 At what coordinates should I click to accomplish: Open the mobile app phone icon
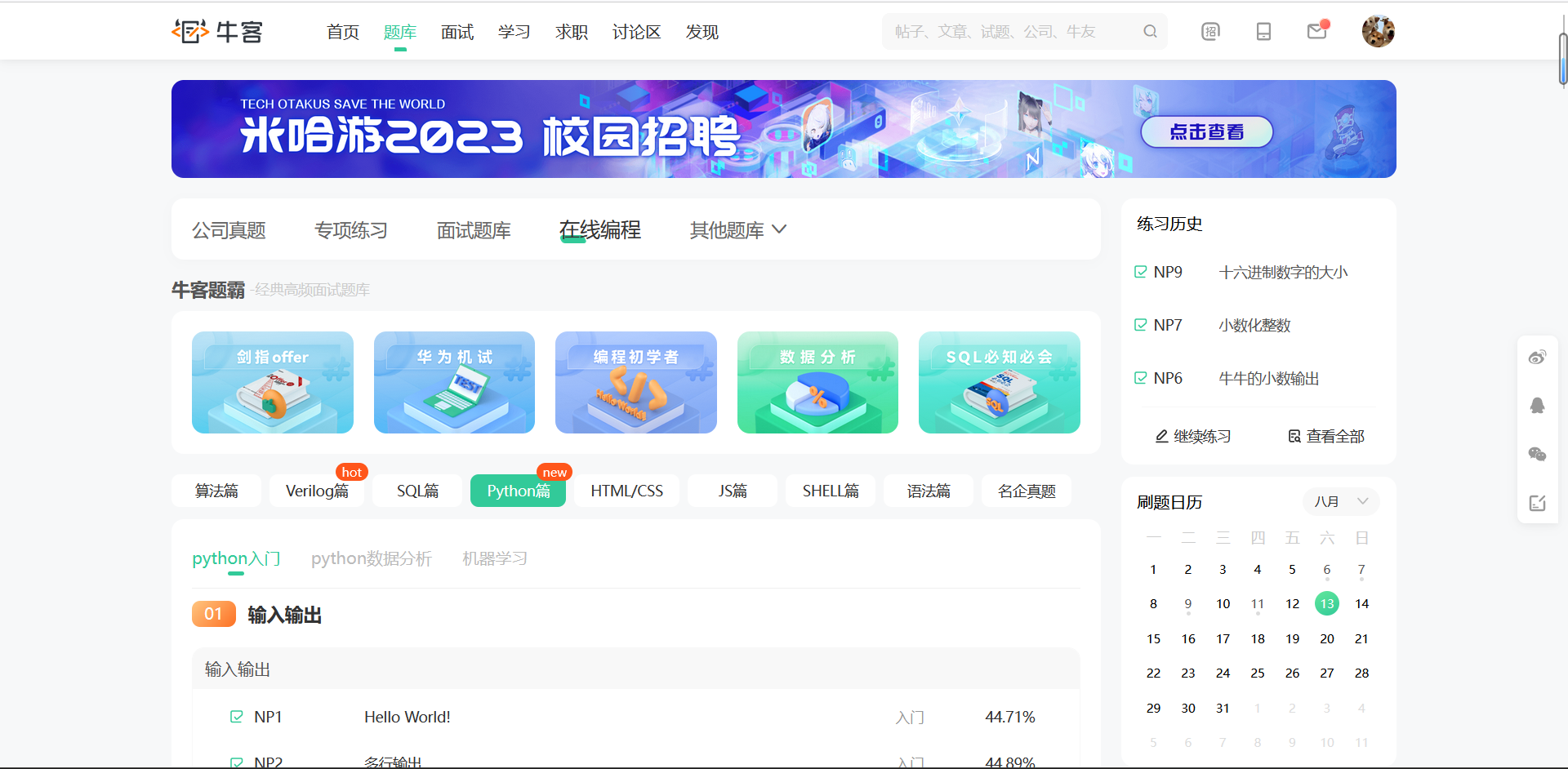click(1263, 31)
